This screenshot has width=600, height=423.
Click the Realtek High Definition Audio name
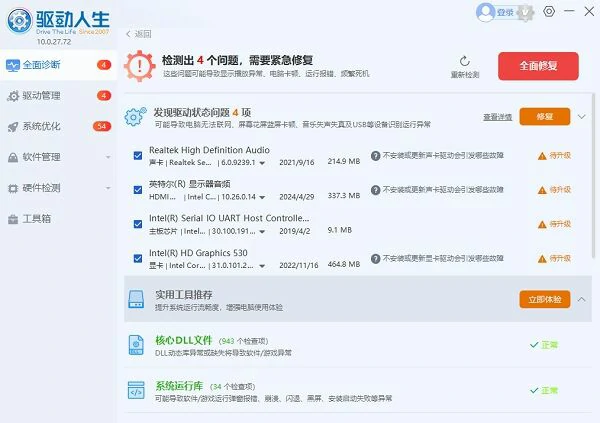[x=209, y=150]
